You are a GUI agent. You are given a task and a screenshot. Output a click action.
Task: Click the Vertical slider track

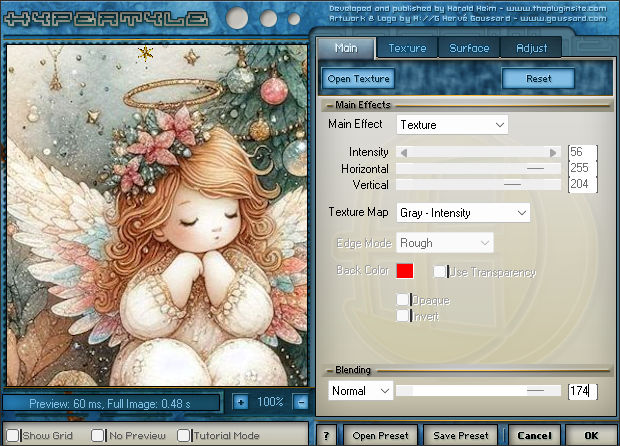pos(478,185)
